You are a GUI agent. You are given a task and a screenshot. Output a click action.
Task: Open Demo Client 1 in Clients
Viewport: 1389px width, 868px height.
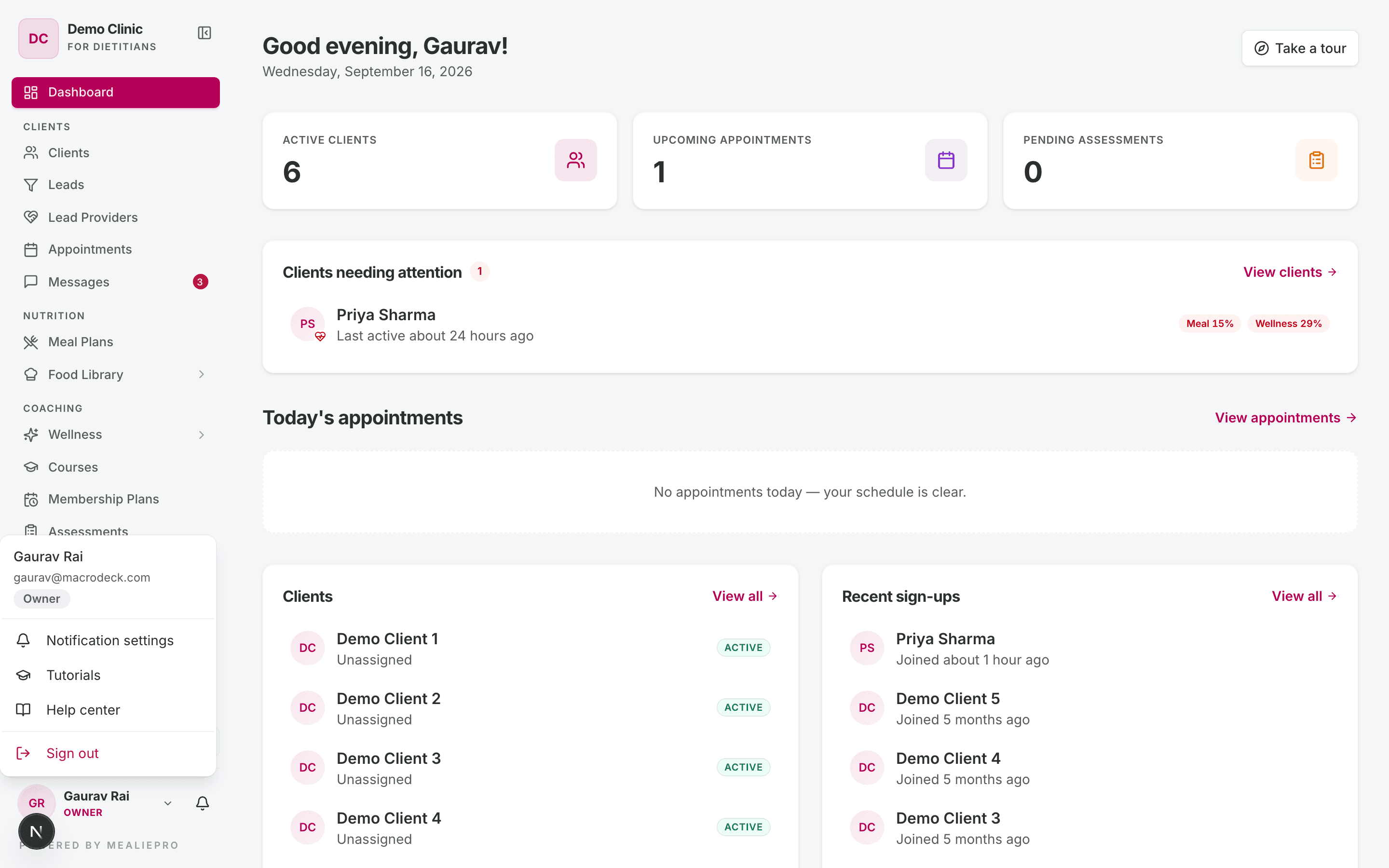coord(530,649)
